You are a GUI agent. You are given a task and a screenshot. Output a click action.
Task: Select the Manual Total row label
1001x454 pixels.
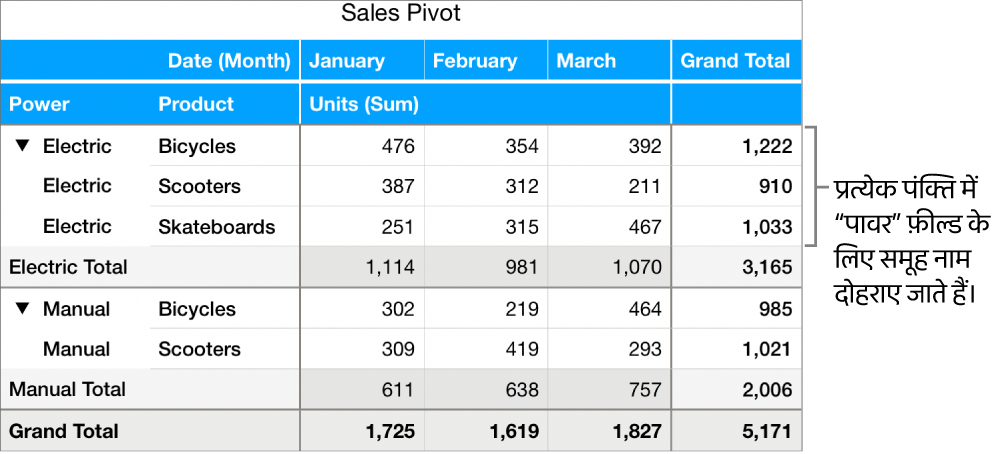67,389
